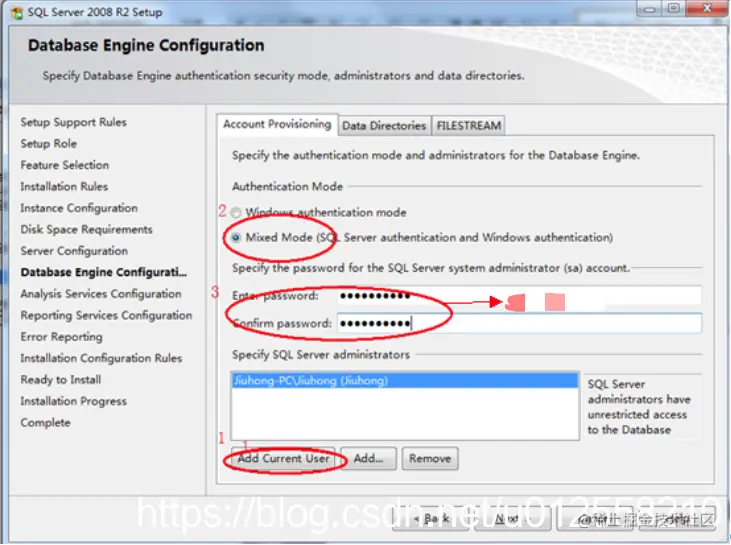Click Ready to Install step
Viewport: 731px width, 545px height.
61,379
